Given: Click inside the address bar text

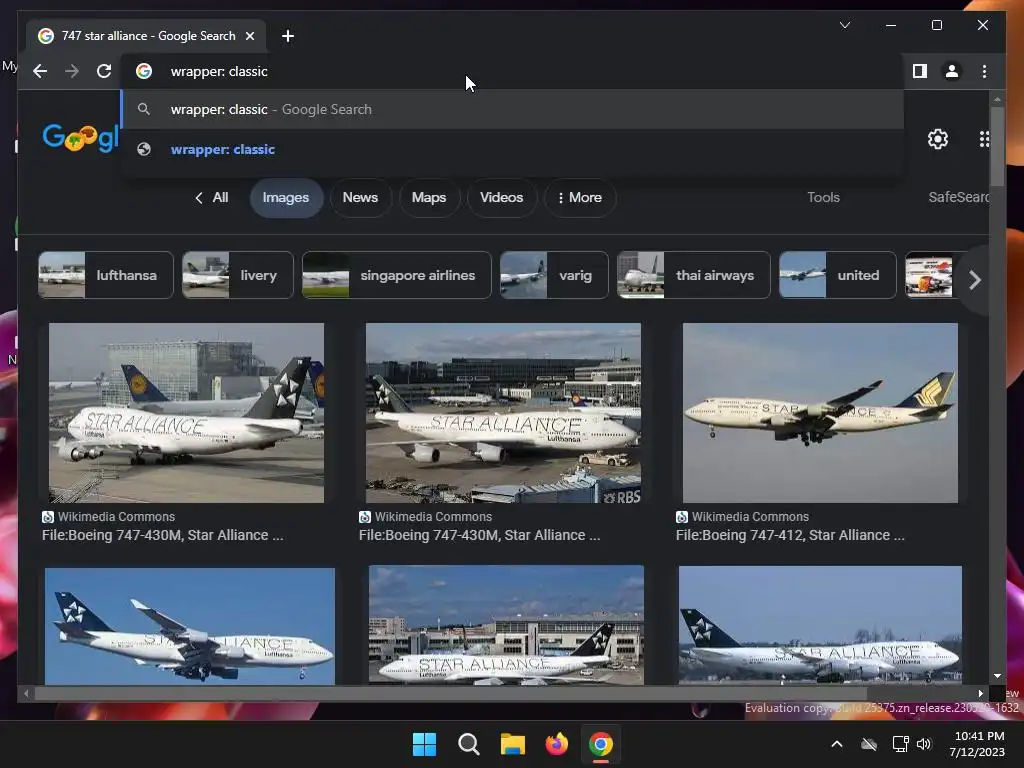Looking at the screenshot, I should 219,71.
